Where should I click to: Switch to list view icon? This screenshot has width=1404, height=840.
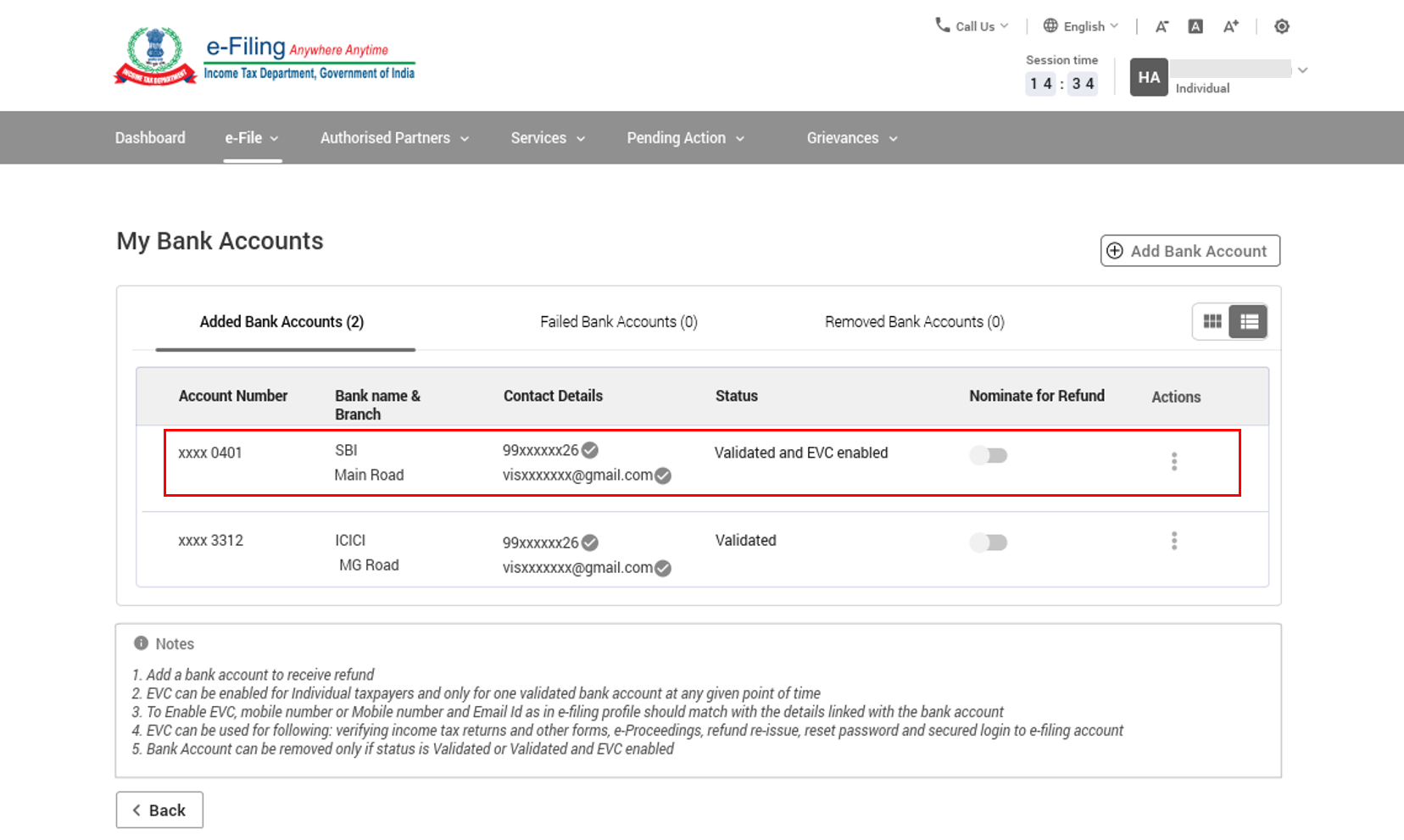(x=1249, y=321)
